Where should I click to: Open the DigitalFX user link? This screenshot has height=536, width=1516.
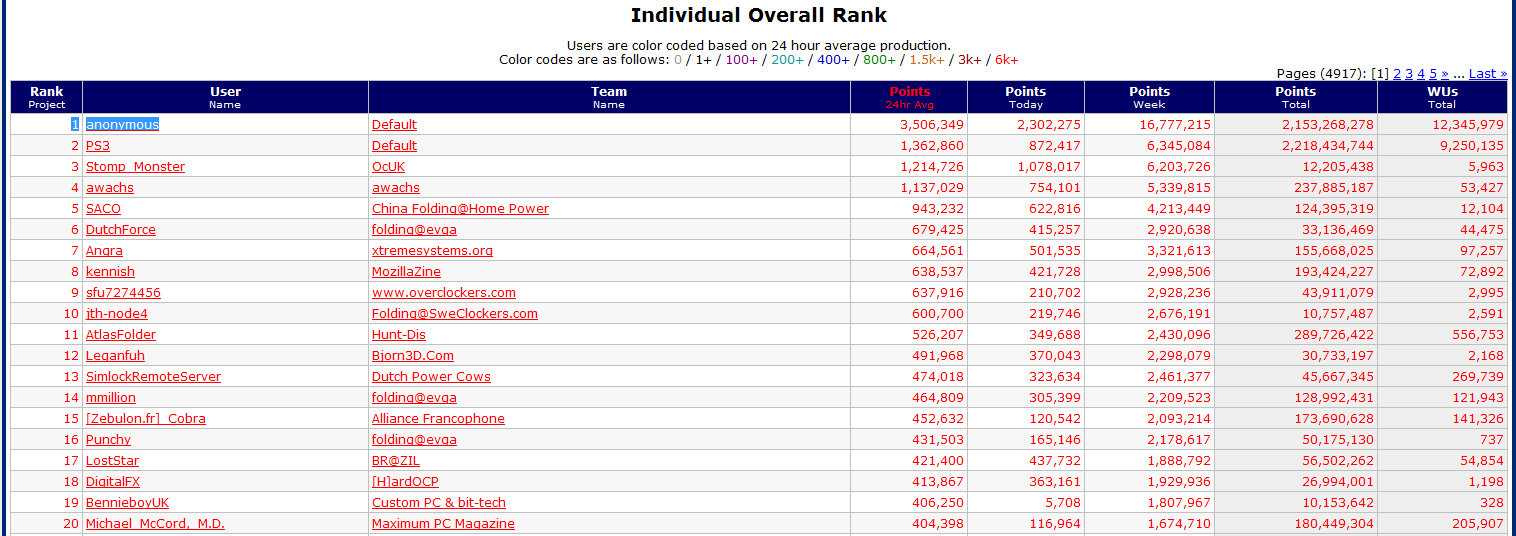pyautogui.click(x=113, y=482)
